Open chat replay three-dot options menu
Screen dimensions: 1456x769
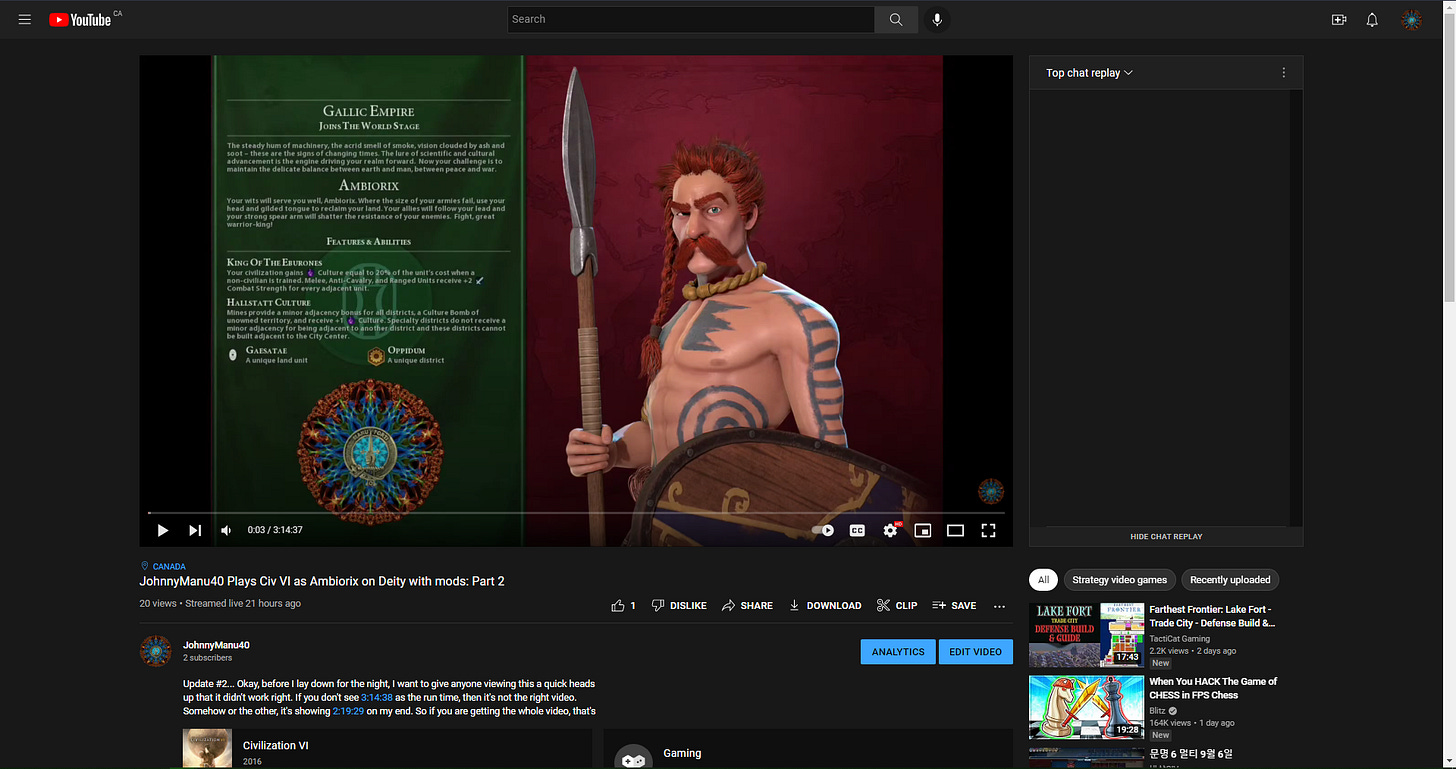pyautogui.click(x=1284, y=73)
